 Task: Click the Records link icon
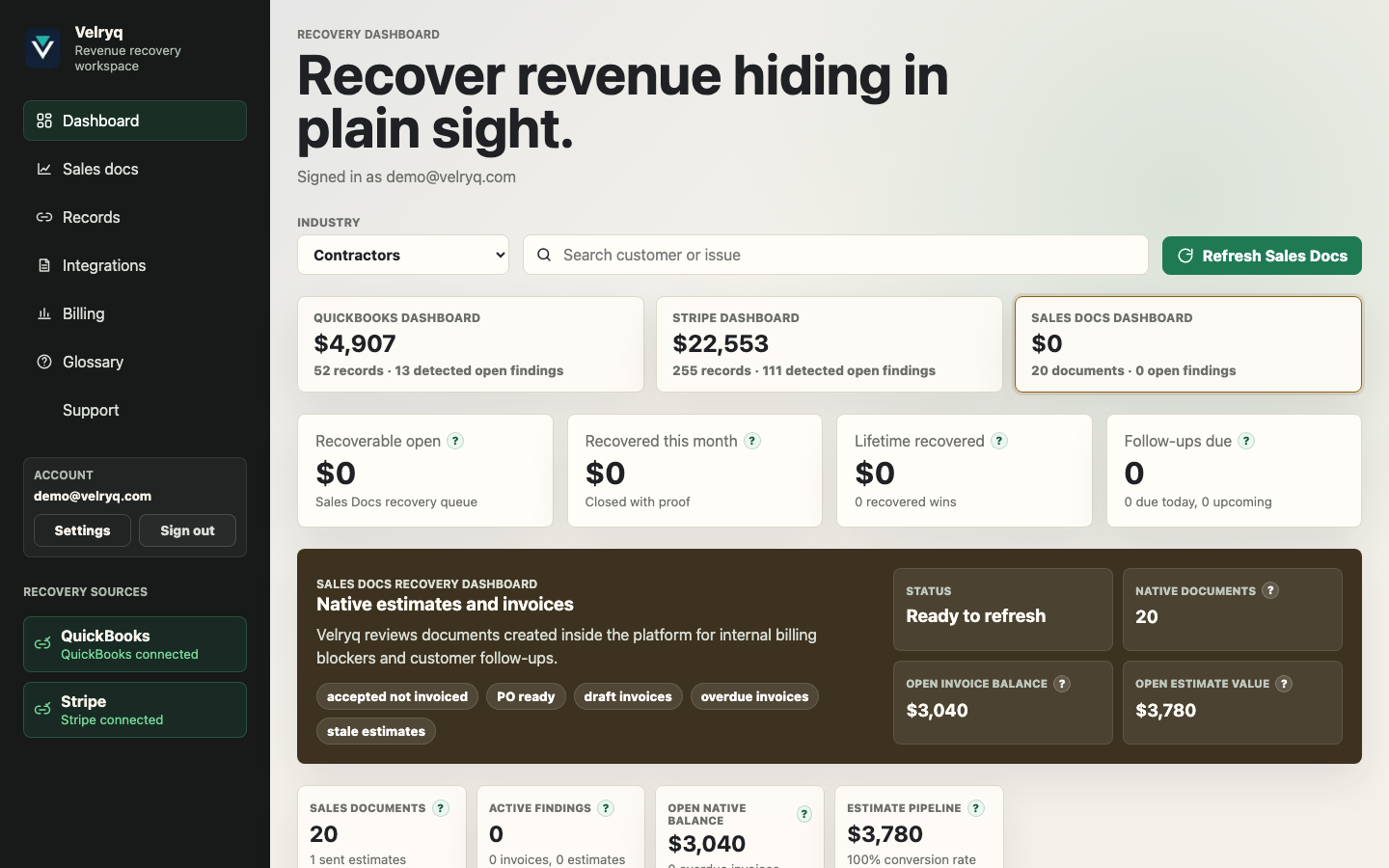point(44,217)
